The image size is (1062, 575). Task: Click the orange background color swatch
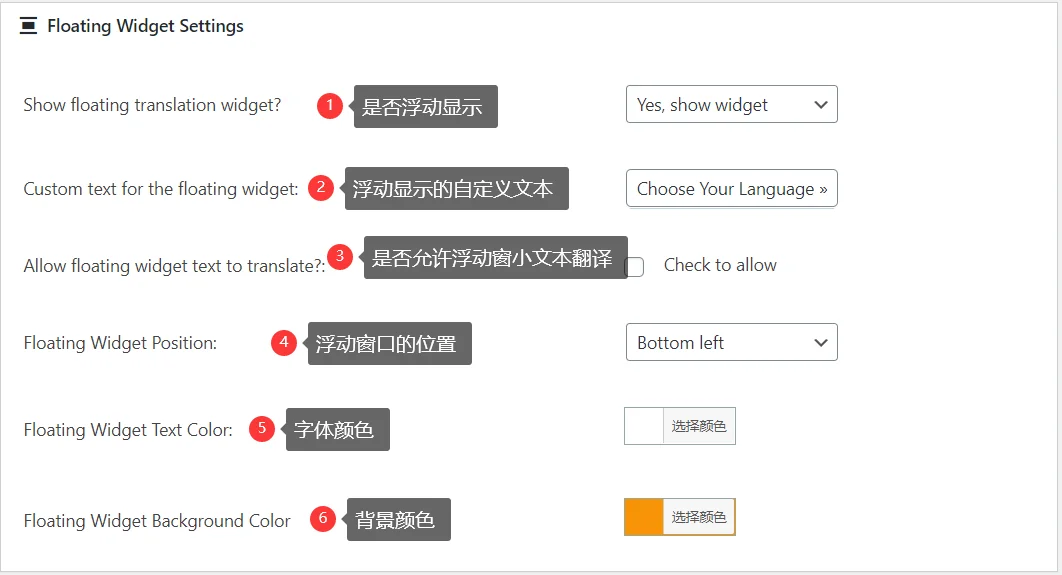tap(644, 517)
